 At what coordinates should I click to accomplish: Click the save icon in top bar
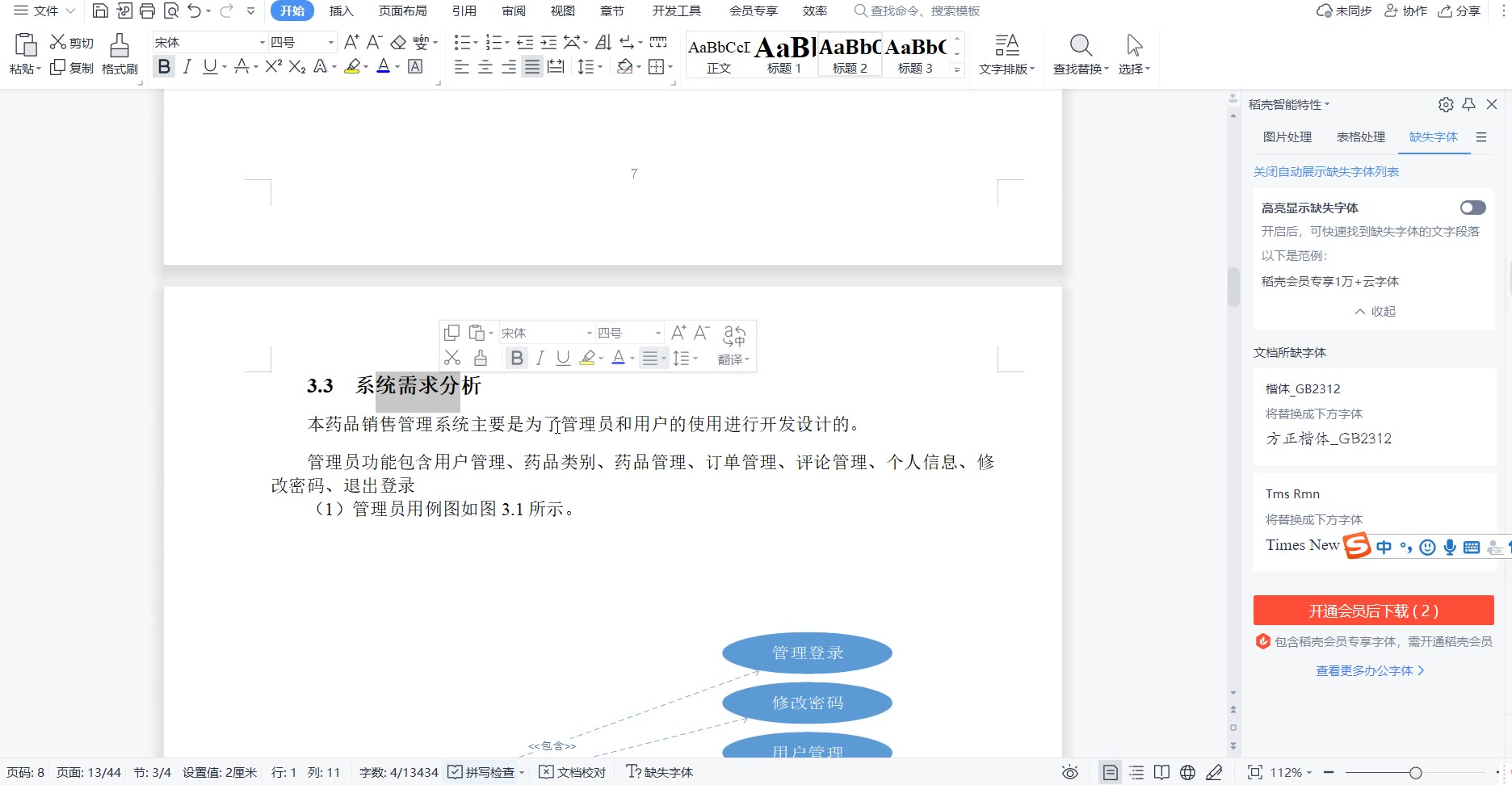point(100,10)
